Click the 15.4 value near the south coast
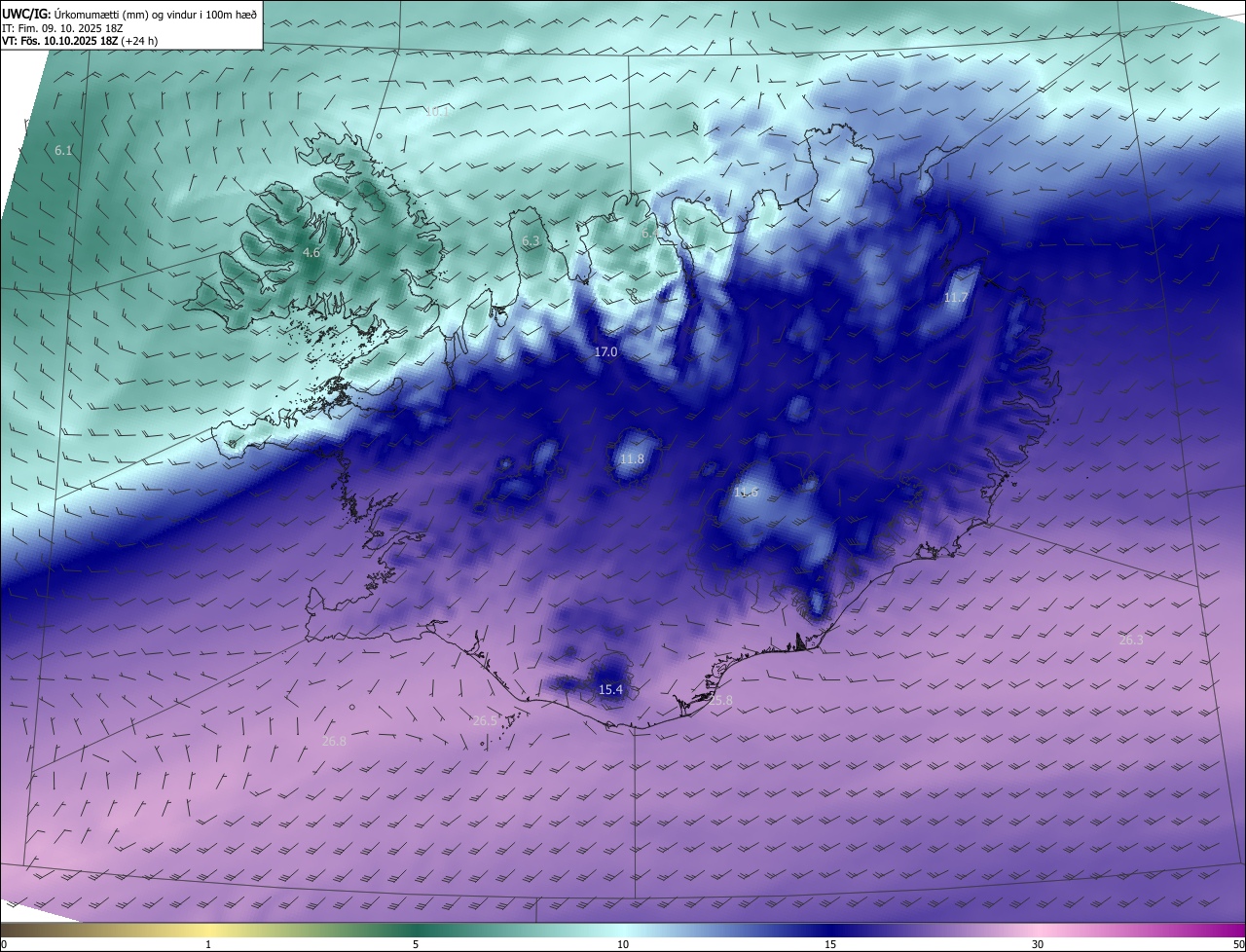The width and height of the screenshot is (1246, 952). click(610, 689)
